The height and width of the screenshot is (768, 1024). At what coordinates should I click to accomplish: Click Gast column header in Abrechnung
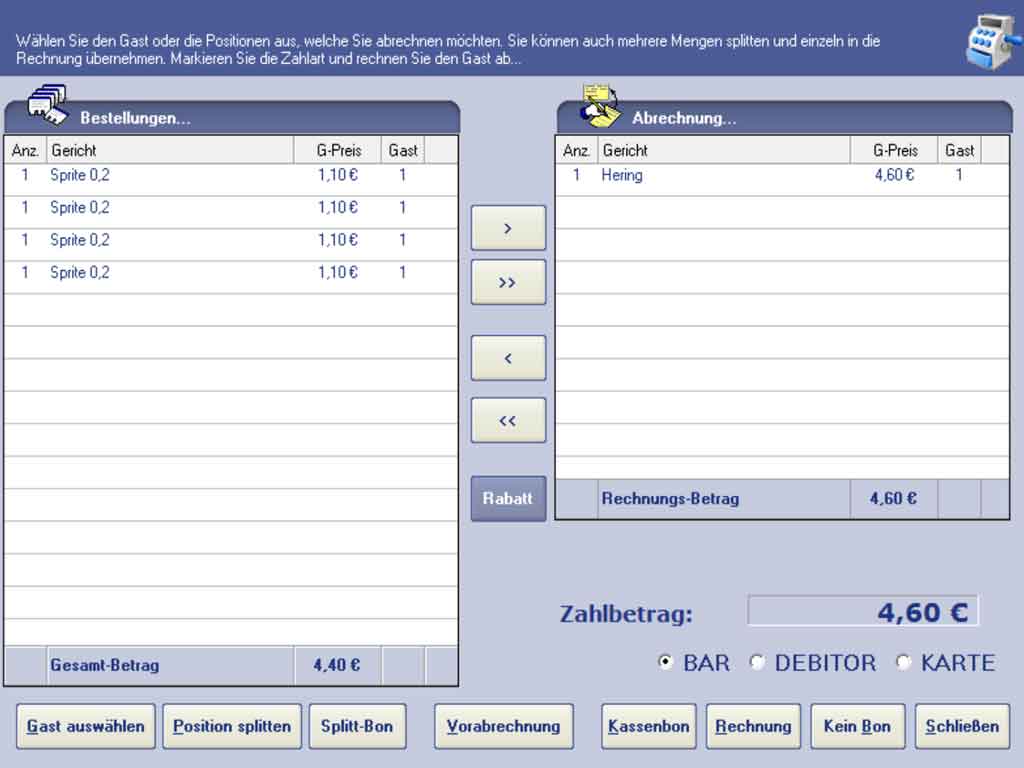click(960, 150)
